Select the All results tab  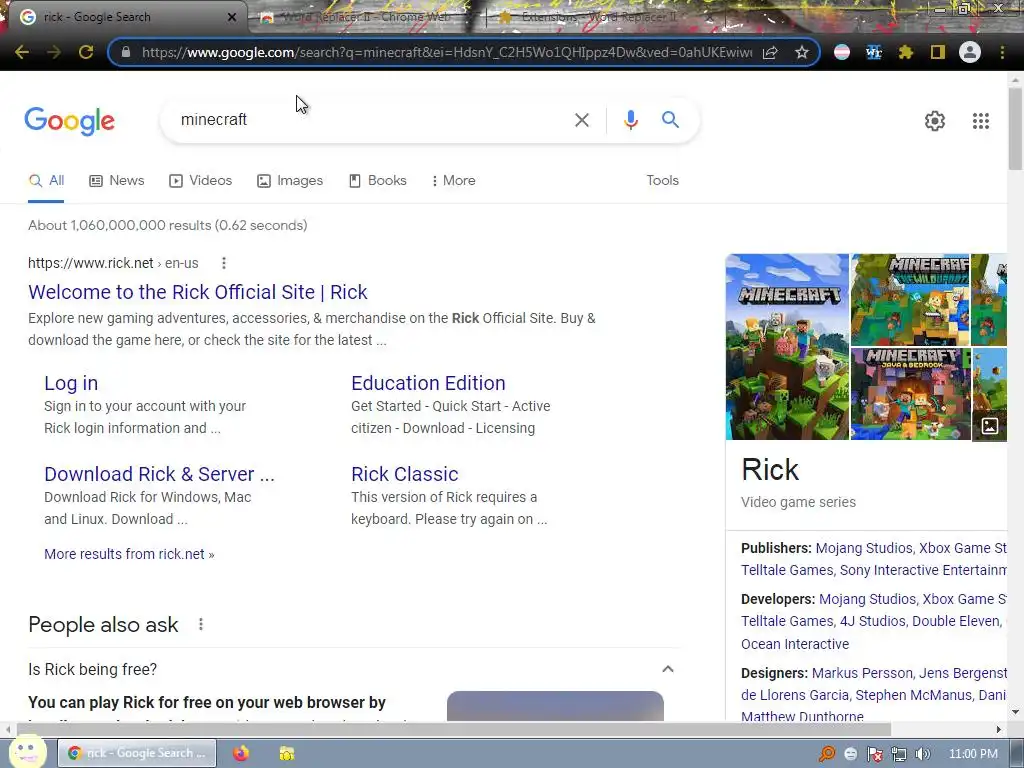pos(46,181)
